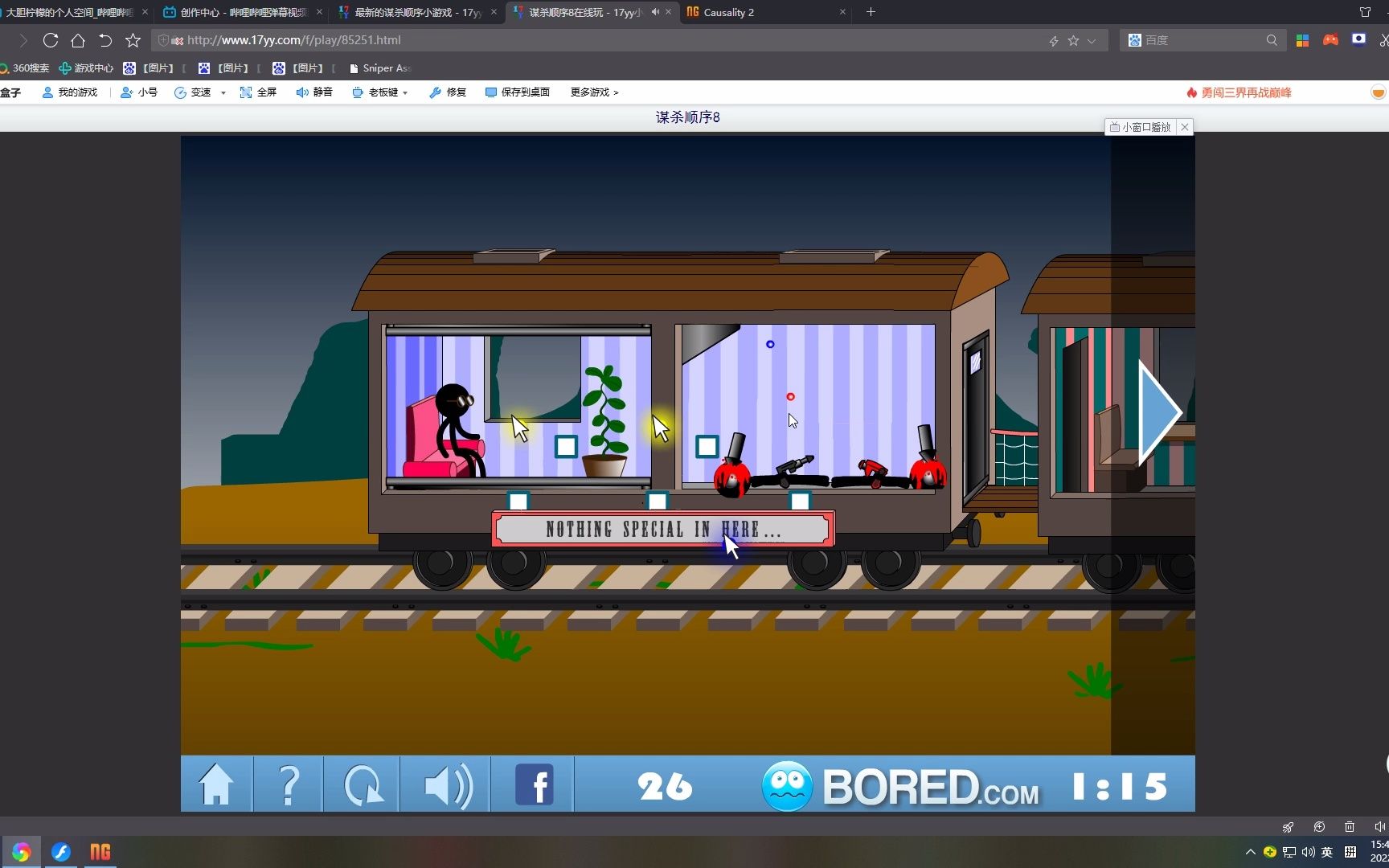
Task: Open a new browser tab
Action: coord(871,12)
